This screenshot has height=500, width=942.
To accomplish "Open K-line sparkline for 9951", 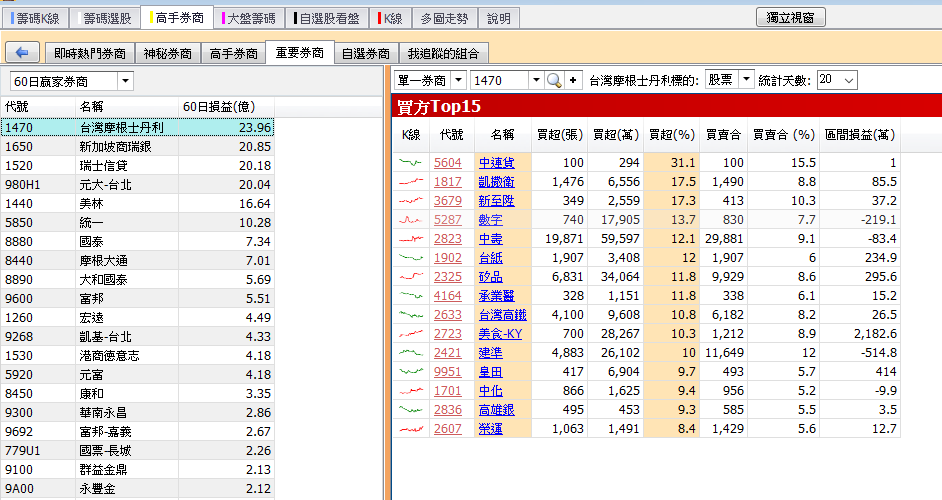I will (411, 372).
